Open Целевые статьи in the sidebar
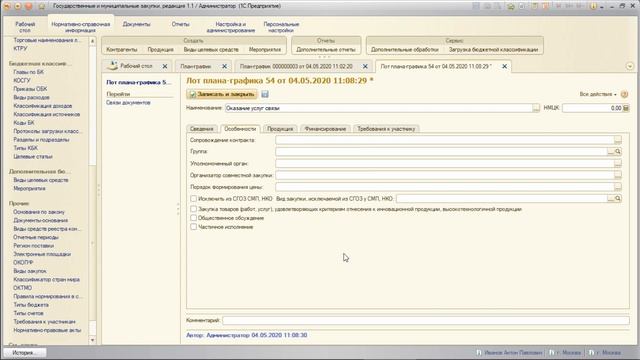 tap(33, 157)
